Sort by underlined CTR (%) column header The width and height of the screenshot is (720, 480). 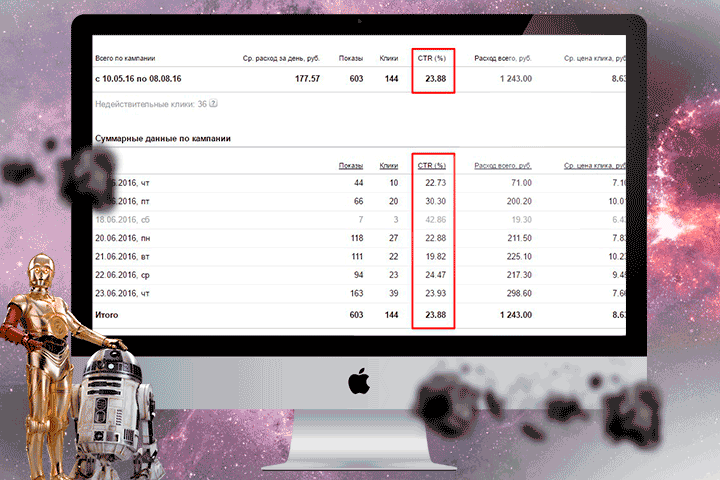coord(432,165)
